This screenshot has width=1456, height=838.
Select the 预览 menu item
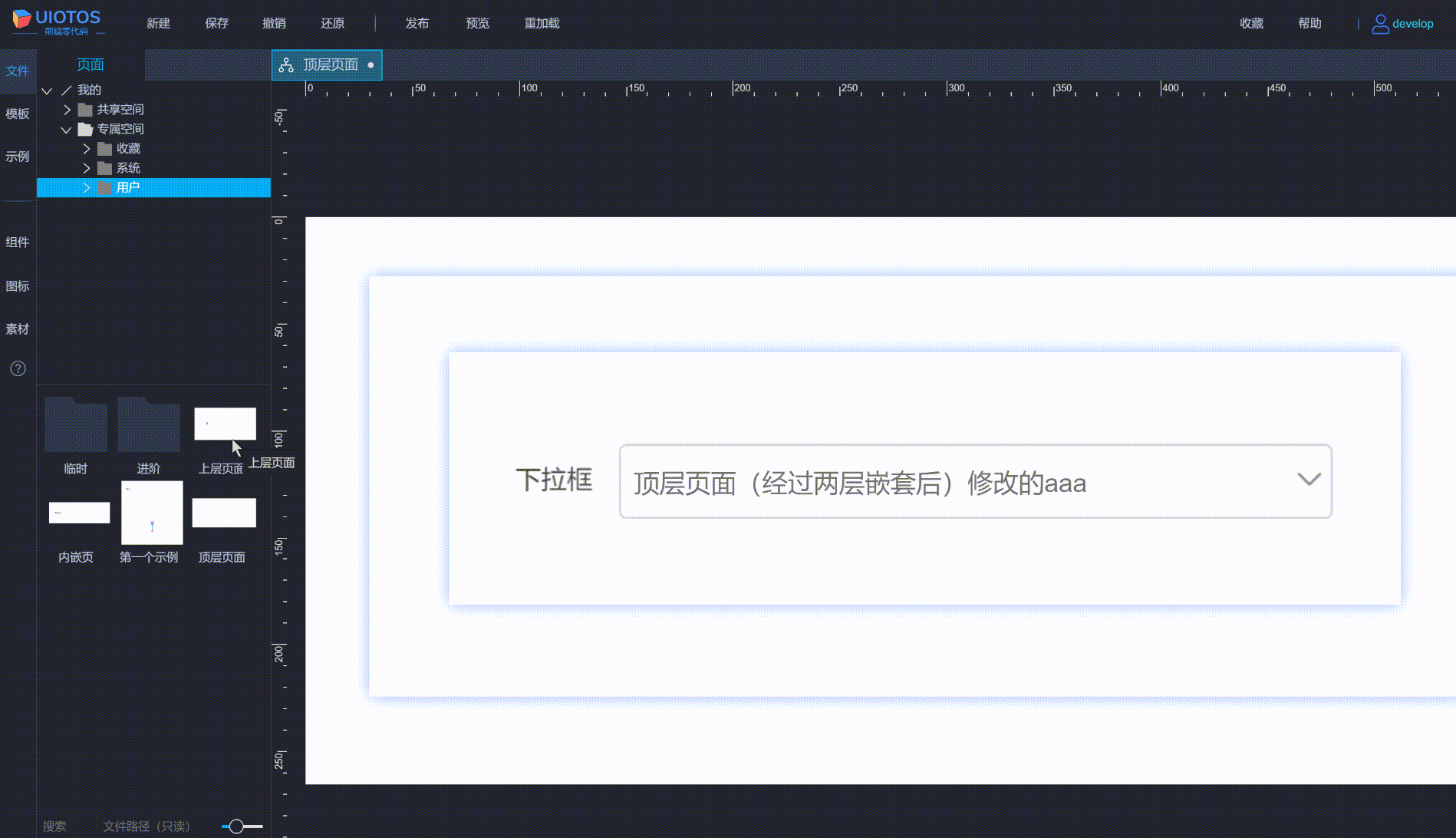[x=477, y=23]
